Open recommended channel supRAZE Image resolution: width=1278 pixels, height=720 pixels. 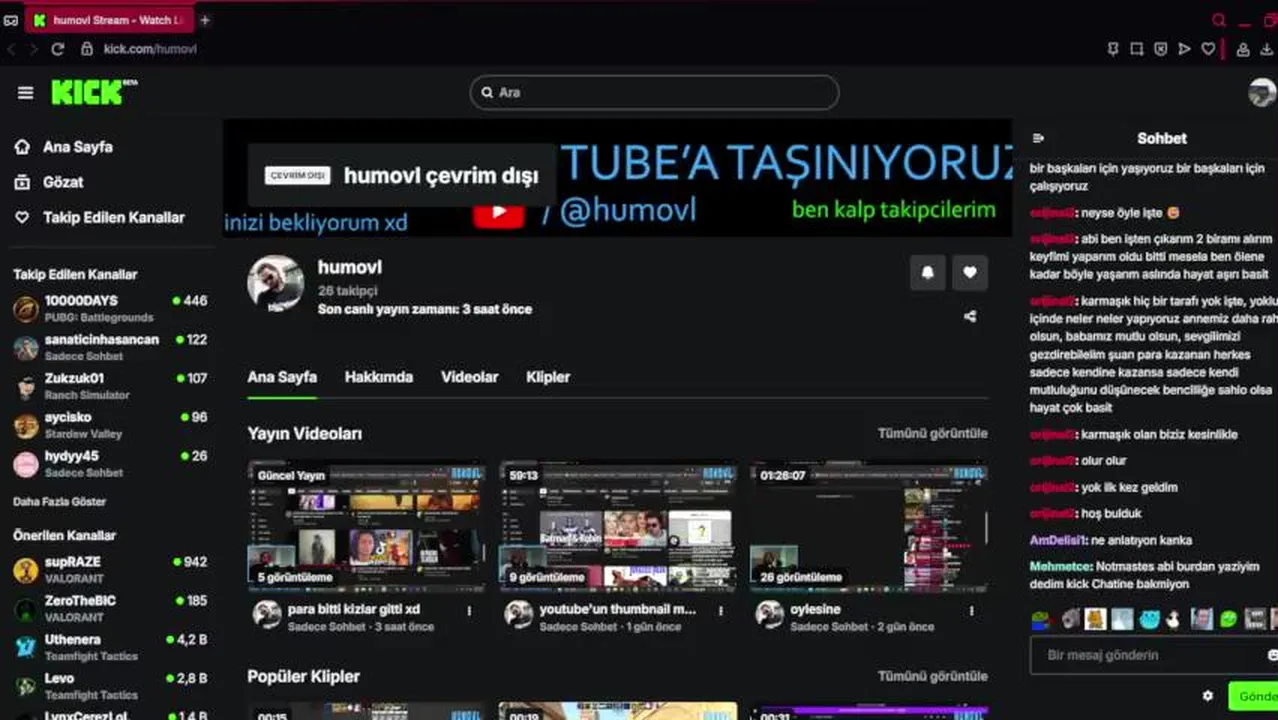click(x=110, y=570)
